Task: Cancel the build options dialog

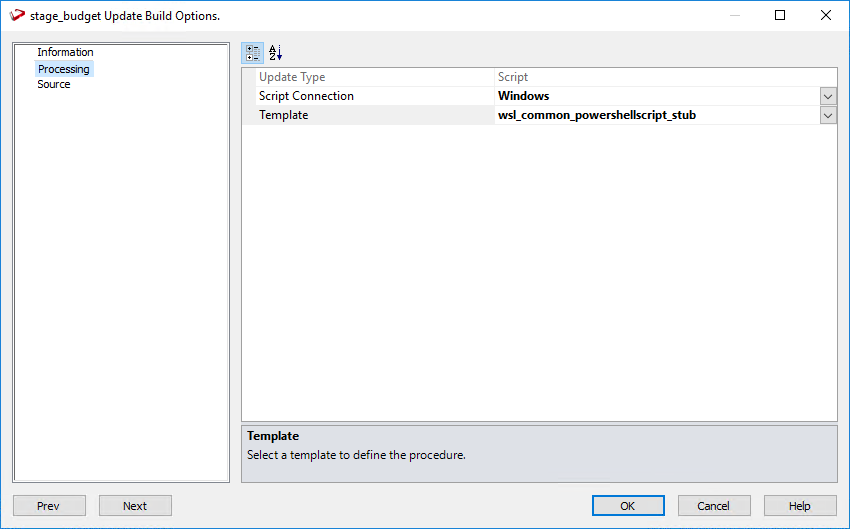Action: pyautogui.click(x=714, y=506)
